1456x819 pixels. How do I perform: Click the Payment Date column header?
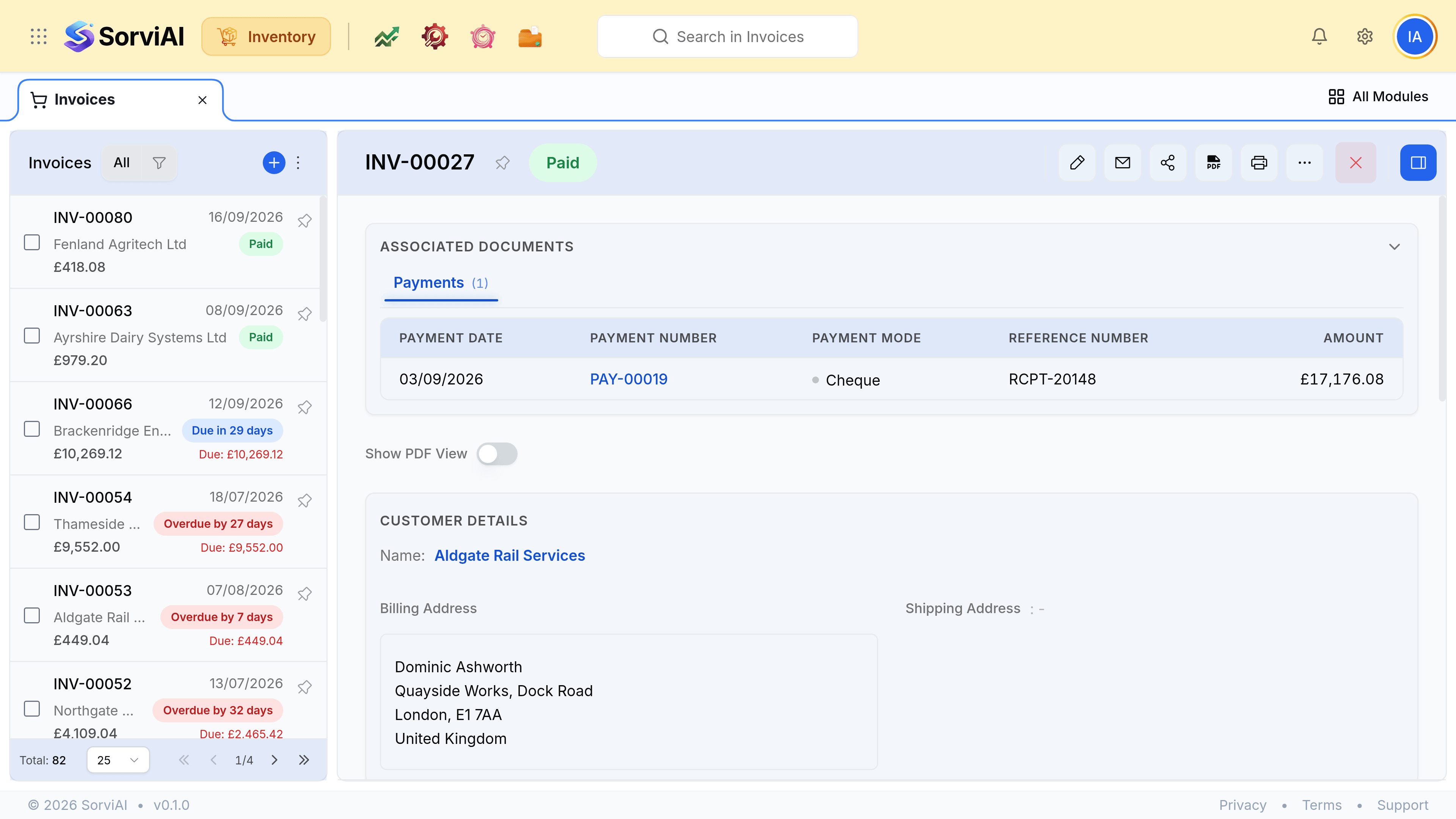[450, 338]
